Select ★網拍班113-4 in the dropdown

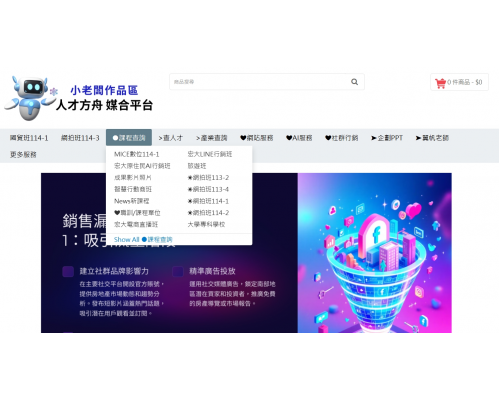click(x=208, y=189)
